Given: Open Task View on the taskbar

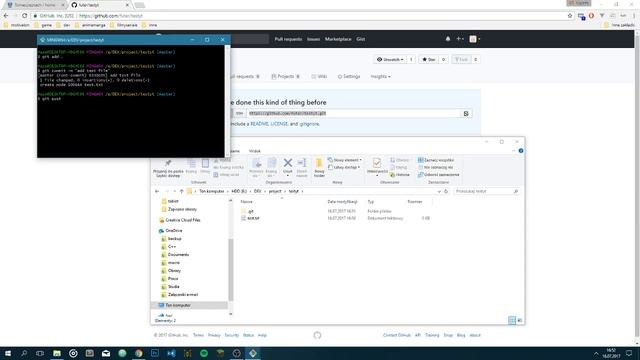Looking at the screenshot, I should pos(40,353).
